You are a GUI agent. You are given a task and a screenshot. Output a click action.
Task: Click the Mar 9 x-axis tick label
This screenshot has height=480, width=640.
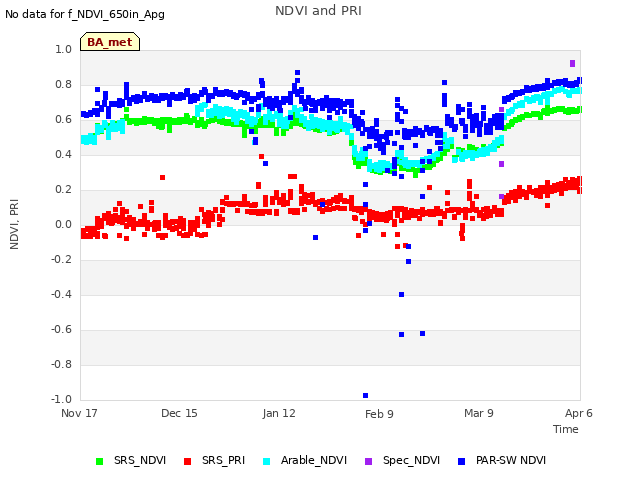click(479, 413)
